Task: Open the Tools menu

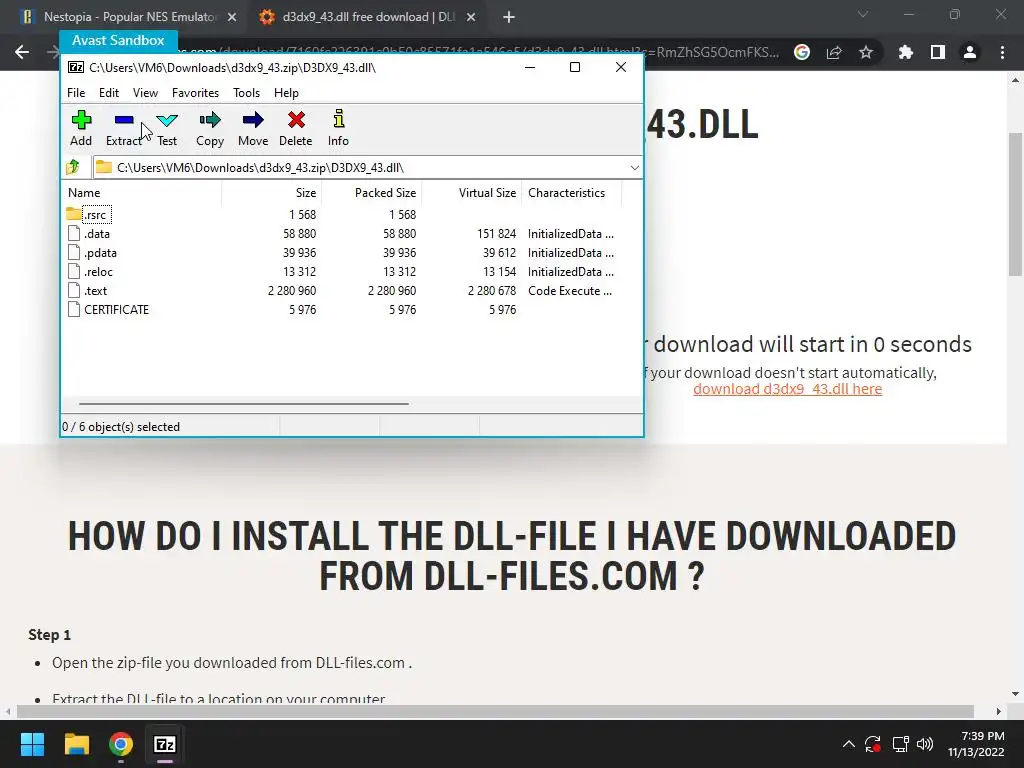Action: 246,93
